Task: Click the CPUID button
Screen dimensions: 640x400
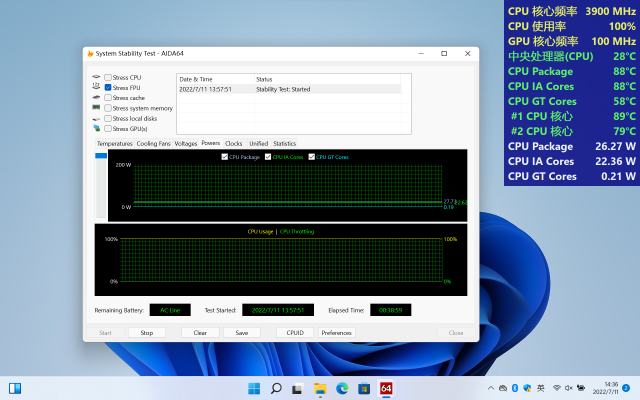Action: click(x=294, y=332)
